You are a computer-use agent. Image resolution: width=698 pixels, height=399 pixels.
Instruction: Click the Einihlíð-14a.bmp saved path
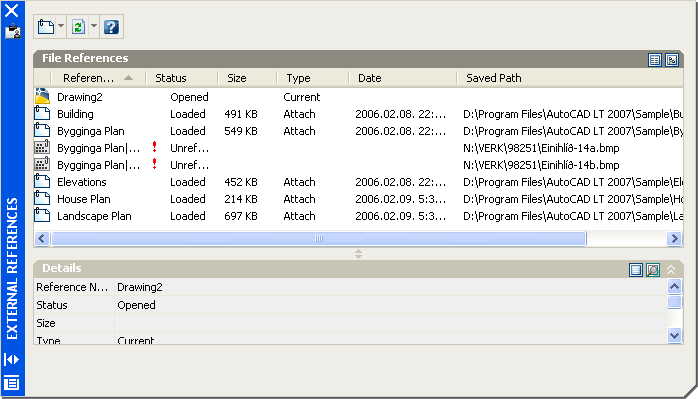(541, 148)
